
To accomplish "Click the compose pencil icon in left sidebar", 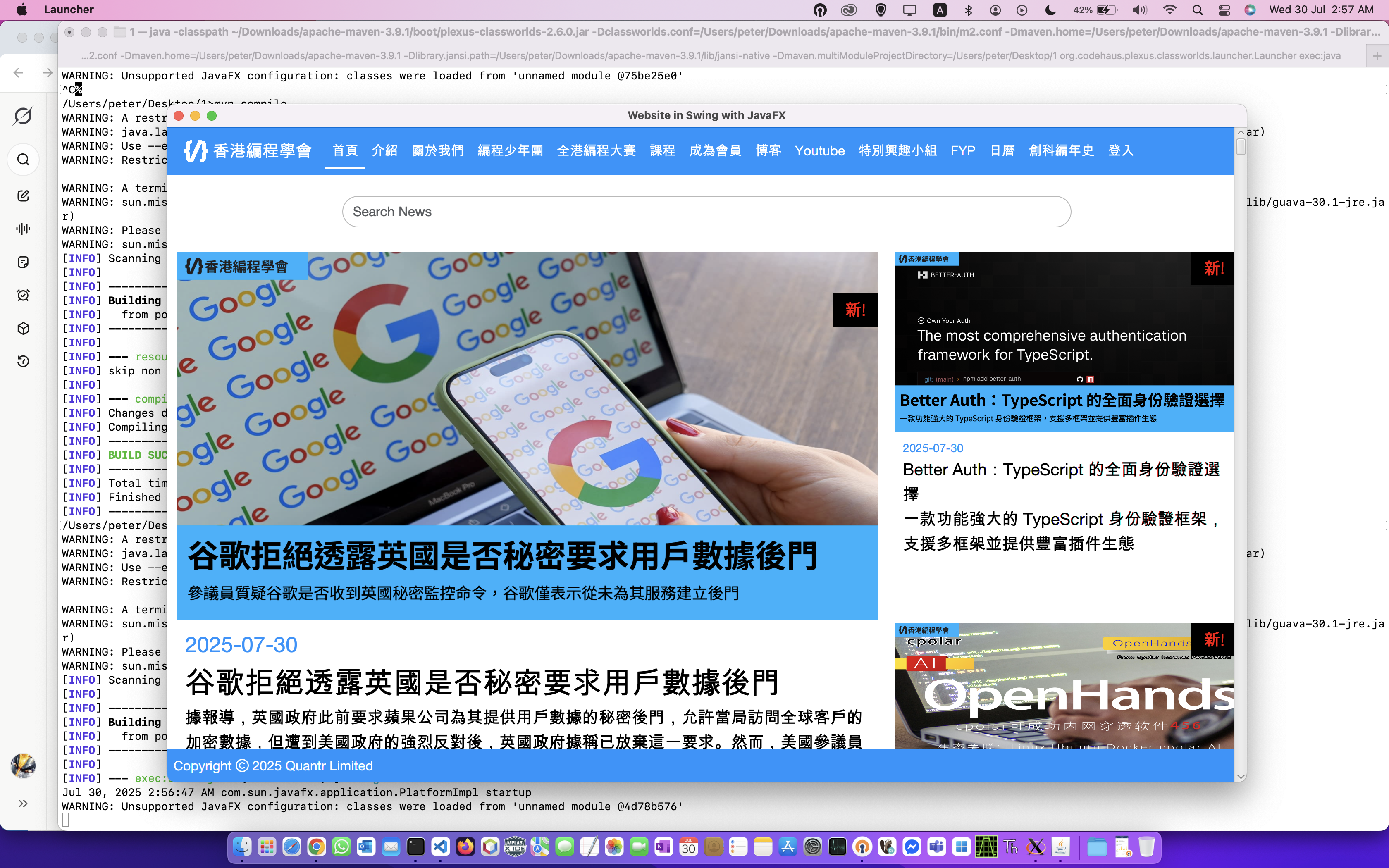I will click(x=23, y=196).
